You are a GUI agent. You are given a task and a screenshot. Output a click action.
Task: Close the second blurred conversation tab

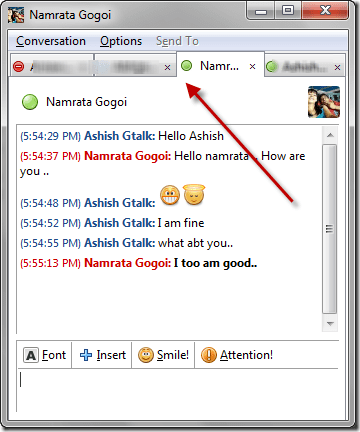tap(167, 68)
